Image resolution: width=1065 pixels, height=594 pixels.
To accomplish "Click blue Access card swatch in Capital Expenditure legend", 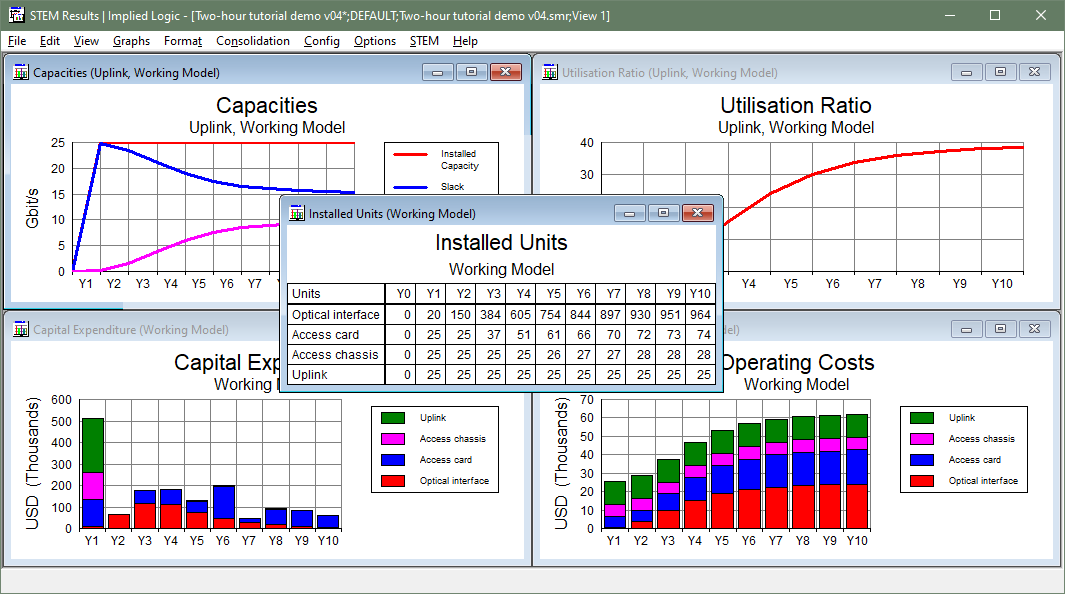I will (393, 460).
